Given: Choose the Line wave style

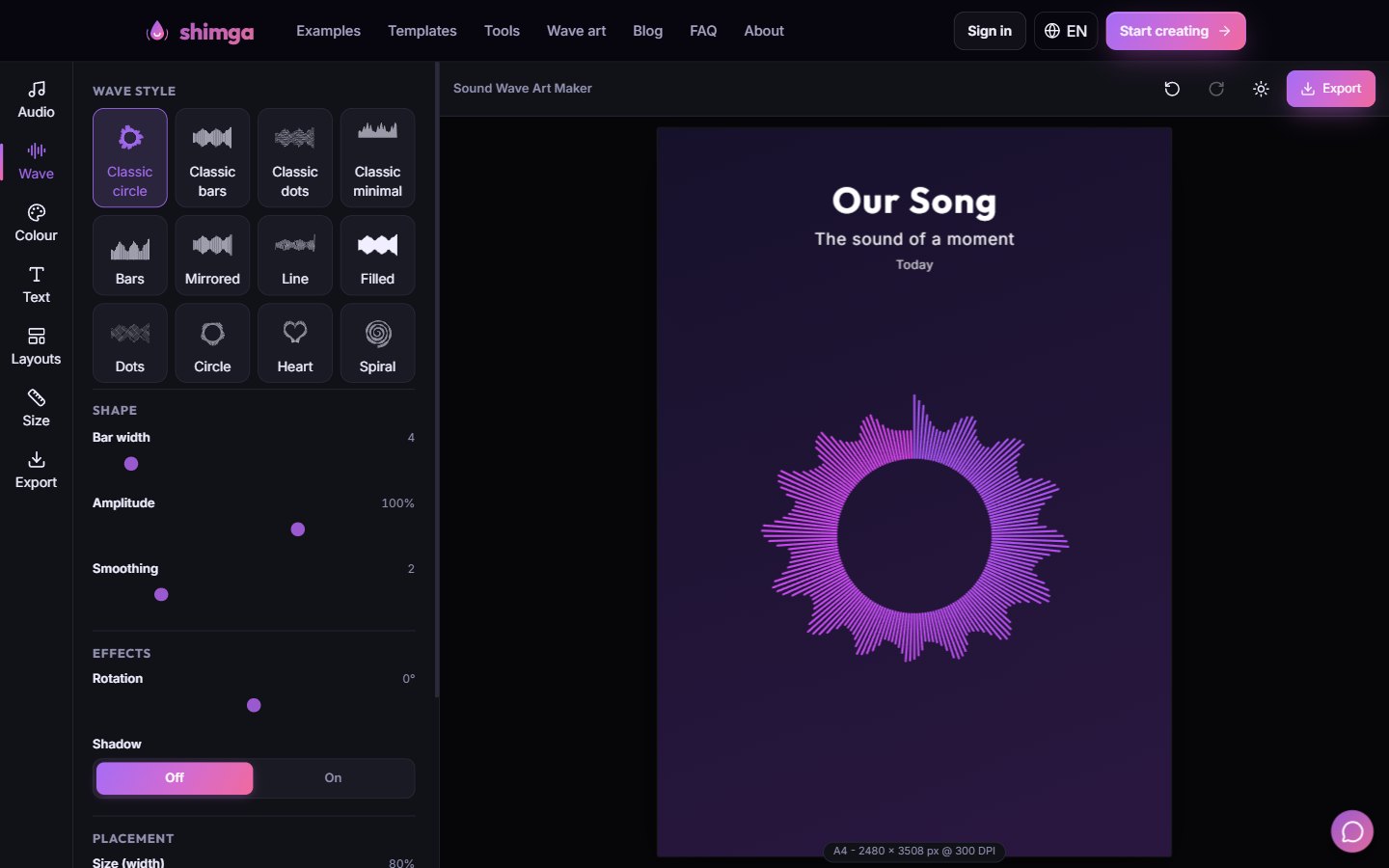Looking at the screenshot, I should (x=295, y=256).
